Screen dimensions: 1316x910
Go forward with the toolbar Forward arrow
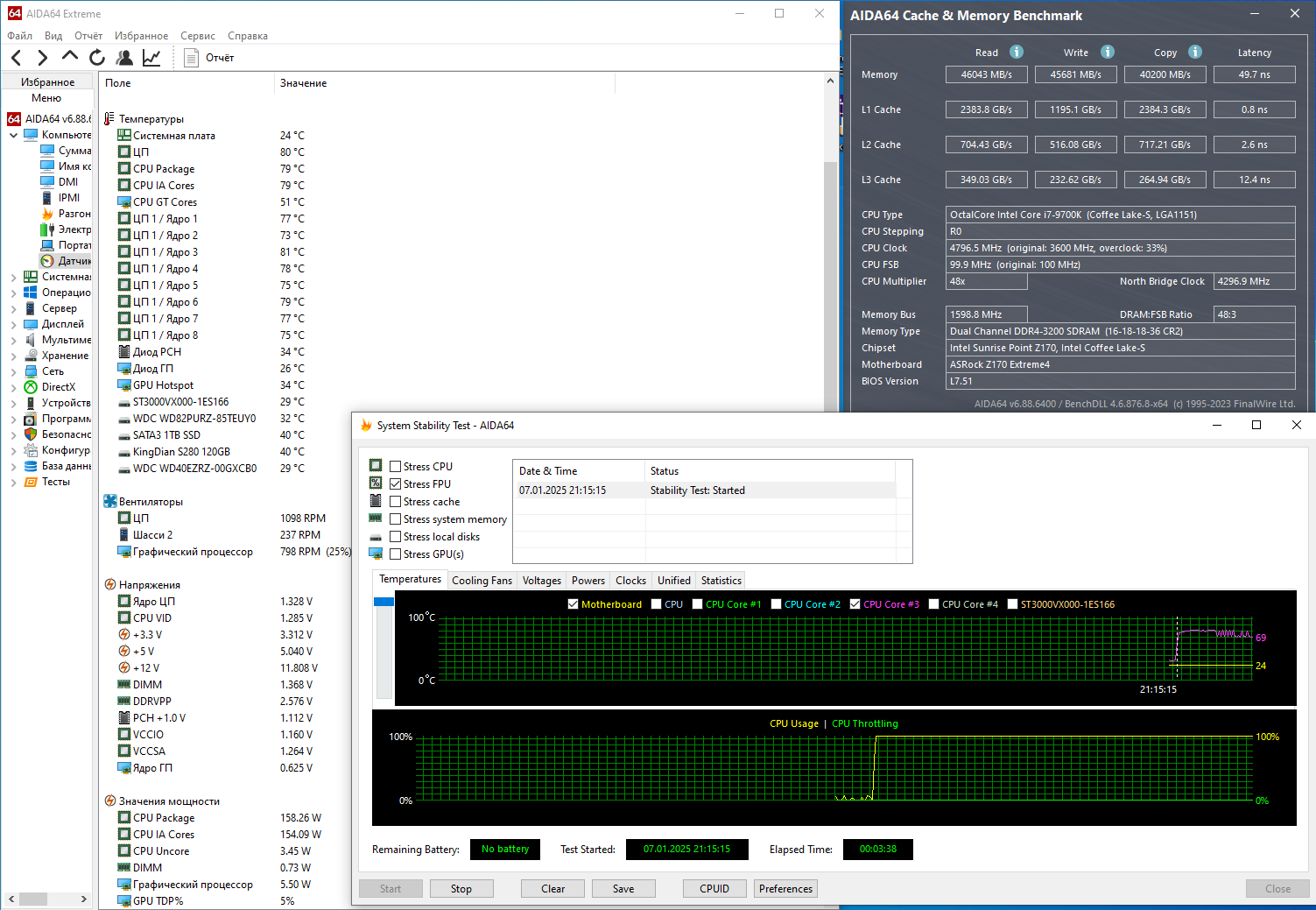[42, 58]
